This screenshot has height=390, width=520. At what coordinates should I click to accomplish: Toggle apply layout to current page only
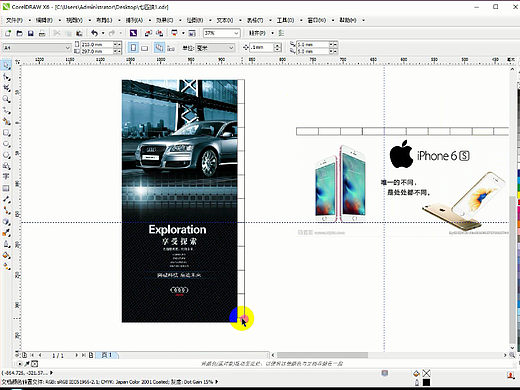tap(171, 48)
